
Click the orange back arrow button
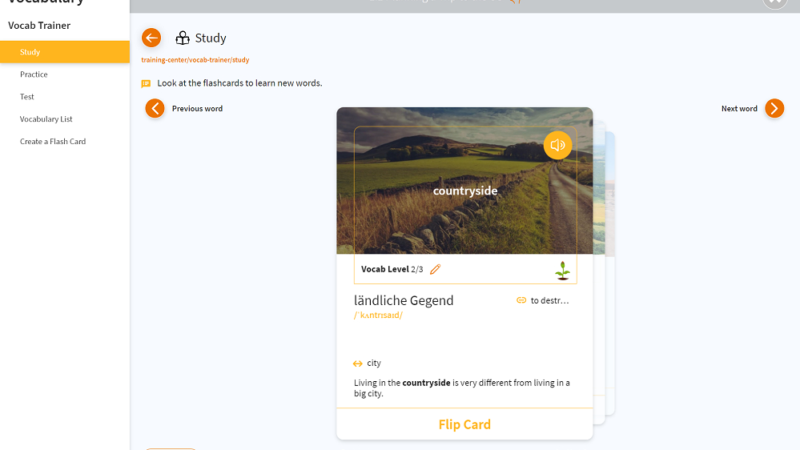(x=151, y=38)
